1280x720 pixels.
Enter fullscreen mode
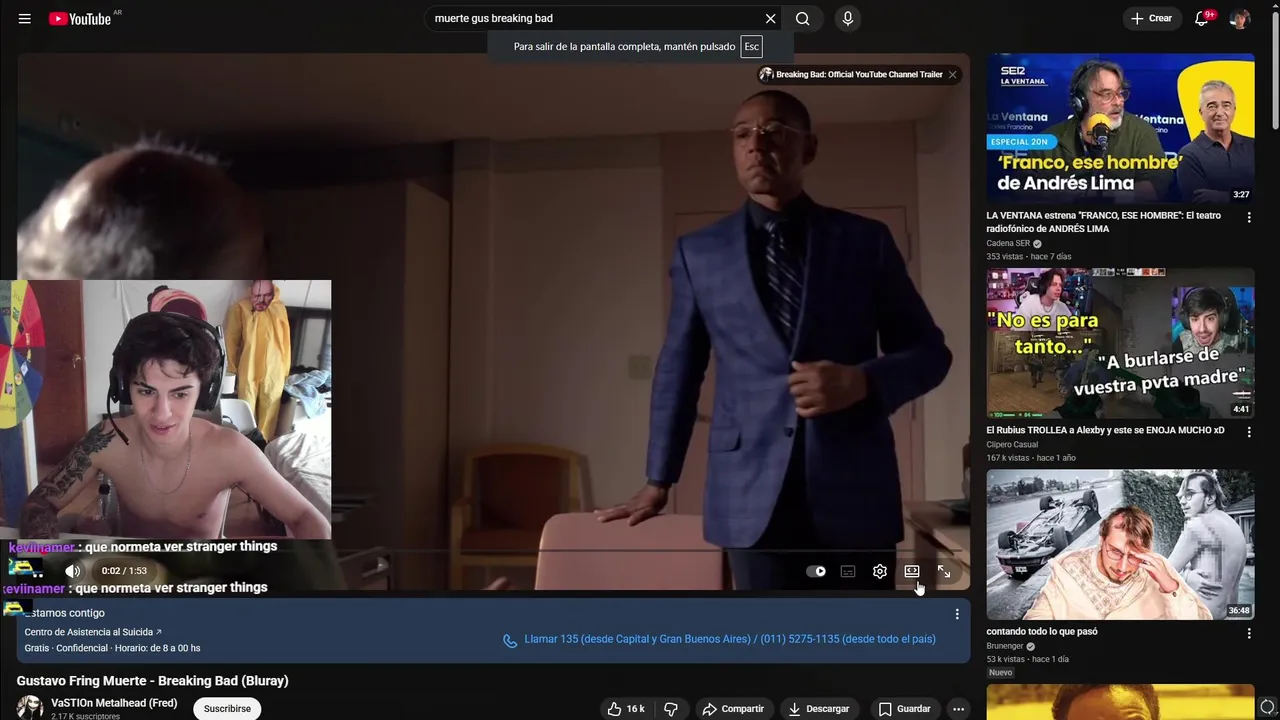944,571
